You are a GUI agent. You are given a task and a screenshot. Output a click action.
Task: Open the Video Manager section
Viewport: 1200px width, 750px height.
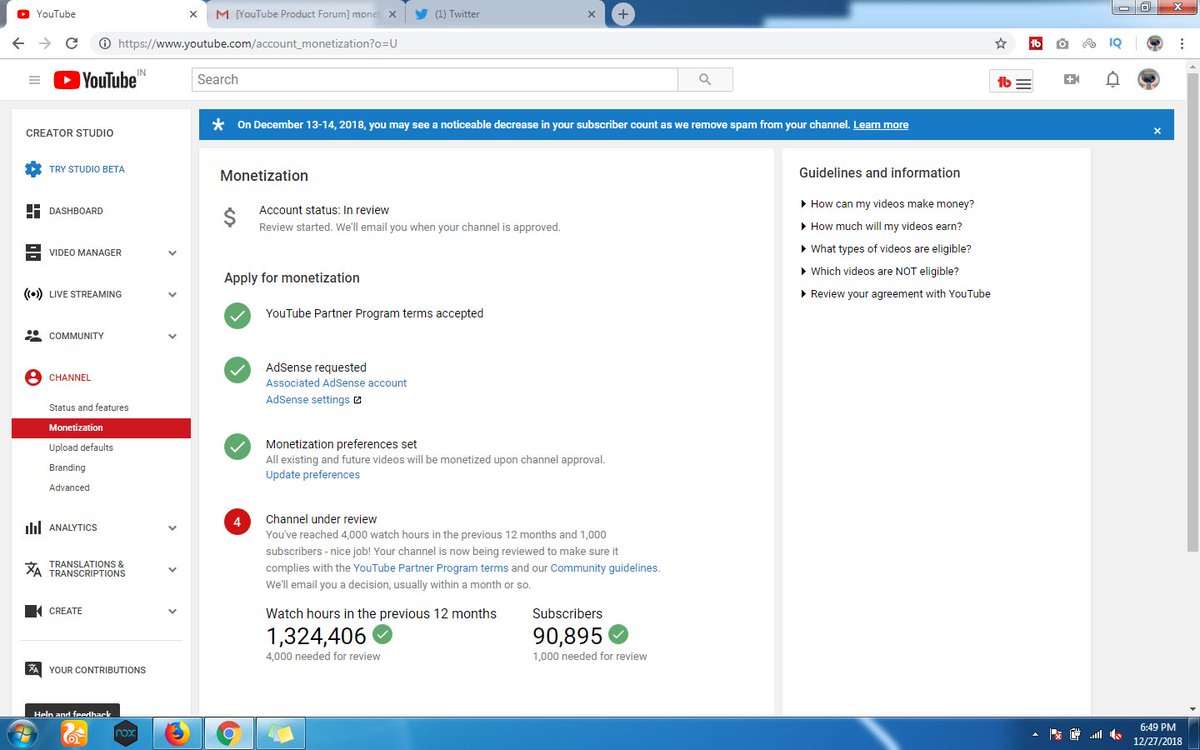[x=85, y=253]
